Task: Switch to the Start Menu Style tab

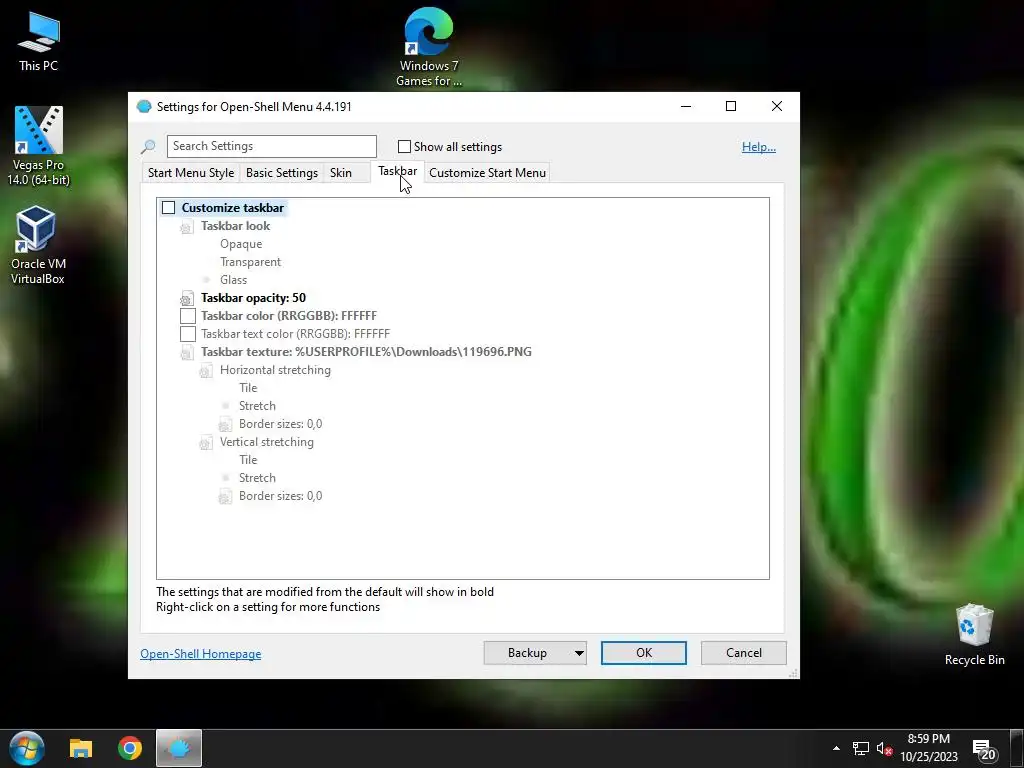Action: pyautogui.click(x=191, y=173)
